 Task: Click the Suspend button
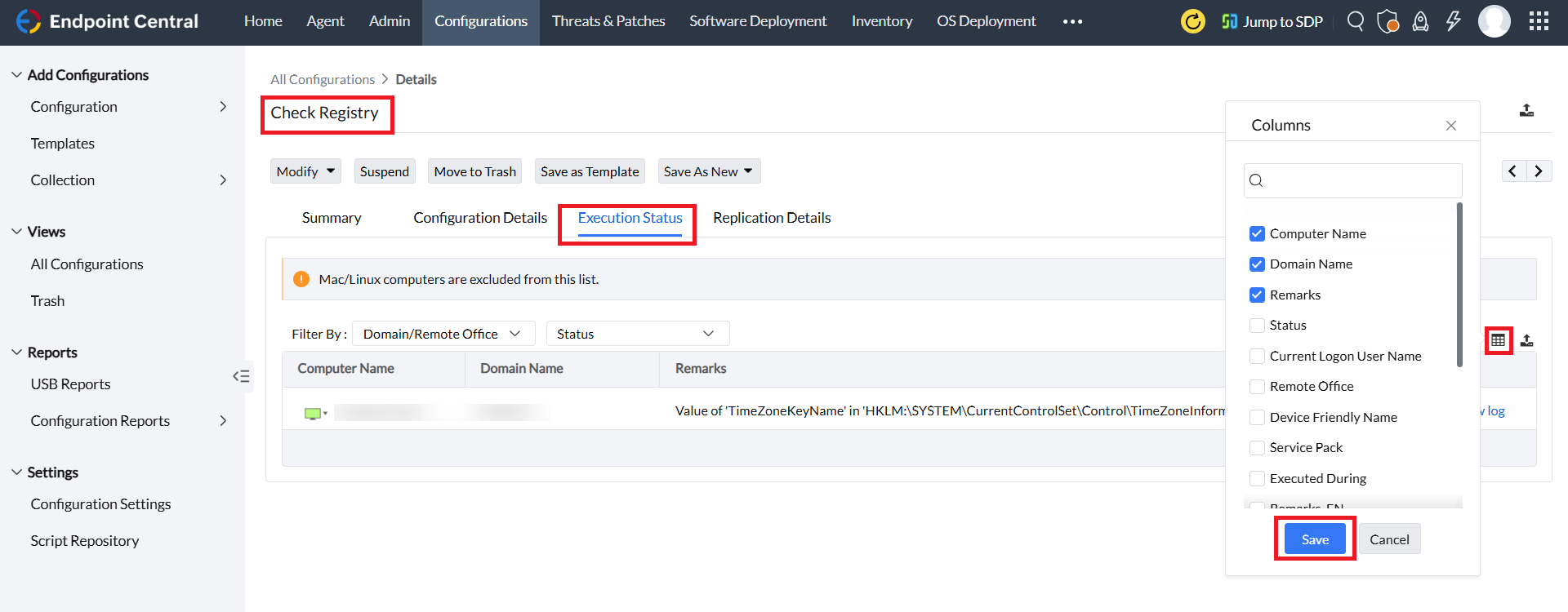(385, 171)
